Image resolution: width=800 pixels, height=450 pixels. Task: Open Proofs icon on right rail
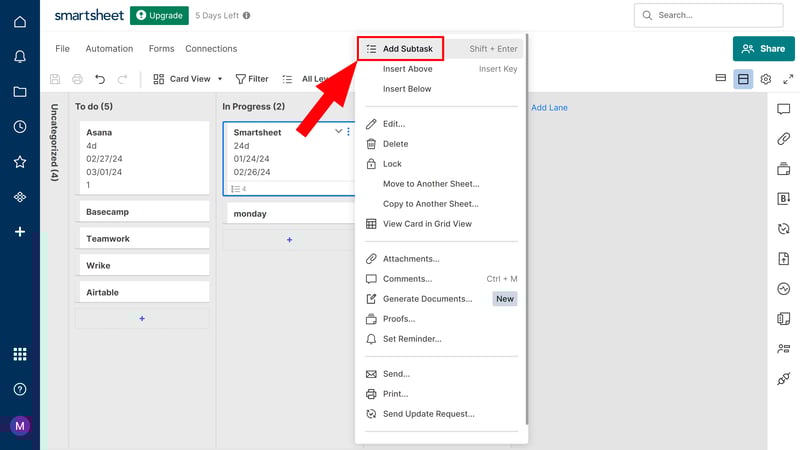coord(784,169)
